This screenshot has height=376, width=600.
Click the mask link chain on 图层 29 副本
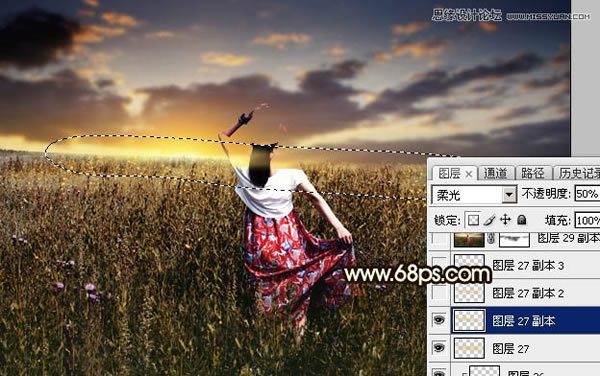click(x=491, y=239)
